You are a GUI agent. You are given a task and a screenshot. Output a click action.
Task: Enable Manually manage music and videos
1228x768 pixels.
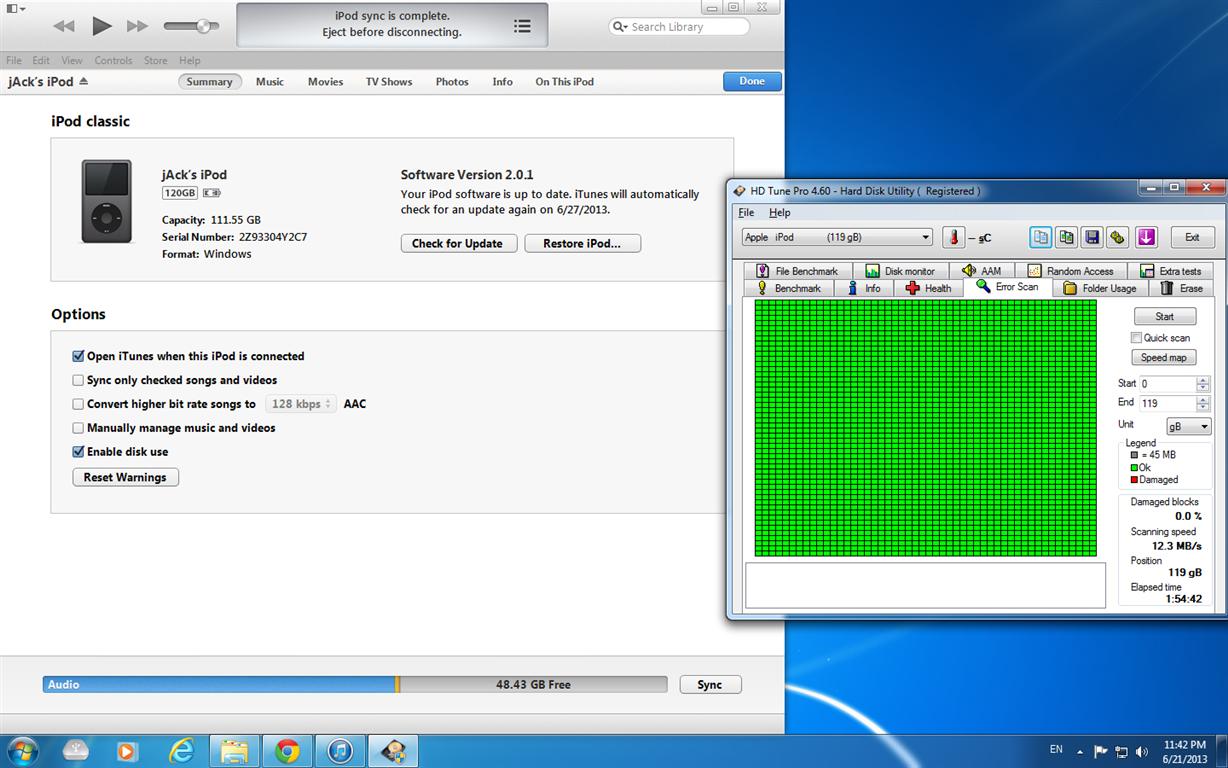(78, 428)
